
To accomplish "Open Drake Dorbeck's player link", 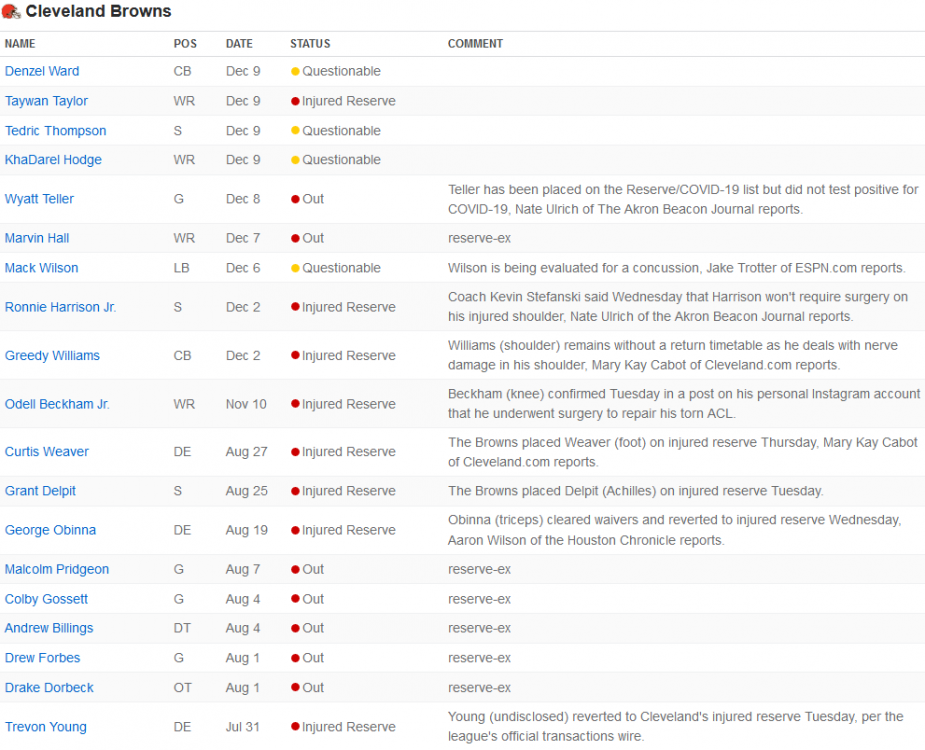I will pos(49,687).
